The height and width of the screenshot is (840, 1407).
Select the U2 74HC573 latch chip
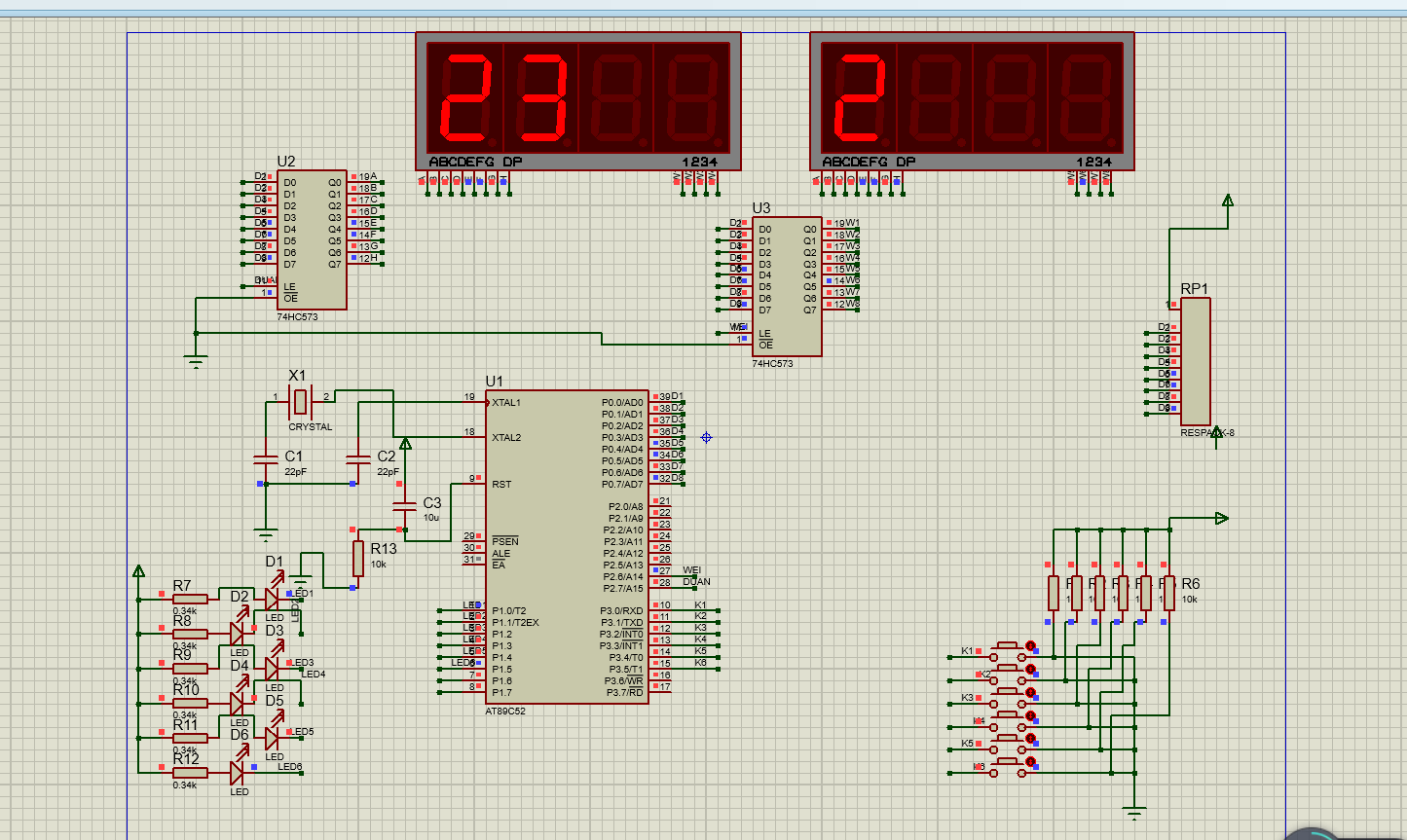pyautogui.click(x=313, y=239)
